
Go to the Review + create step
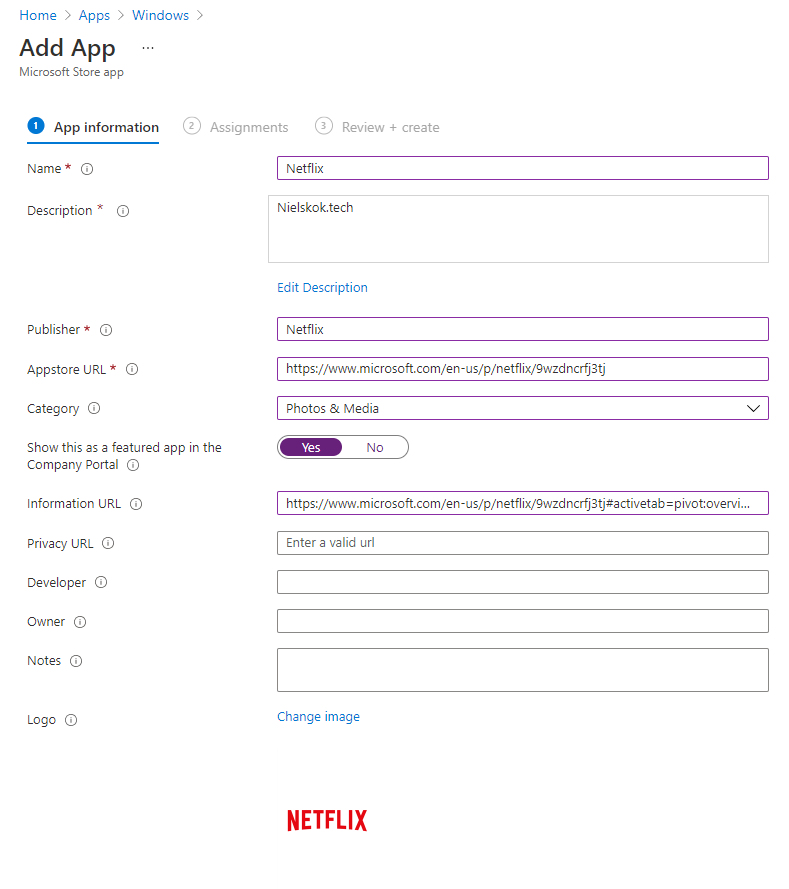point(377,127)
